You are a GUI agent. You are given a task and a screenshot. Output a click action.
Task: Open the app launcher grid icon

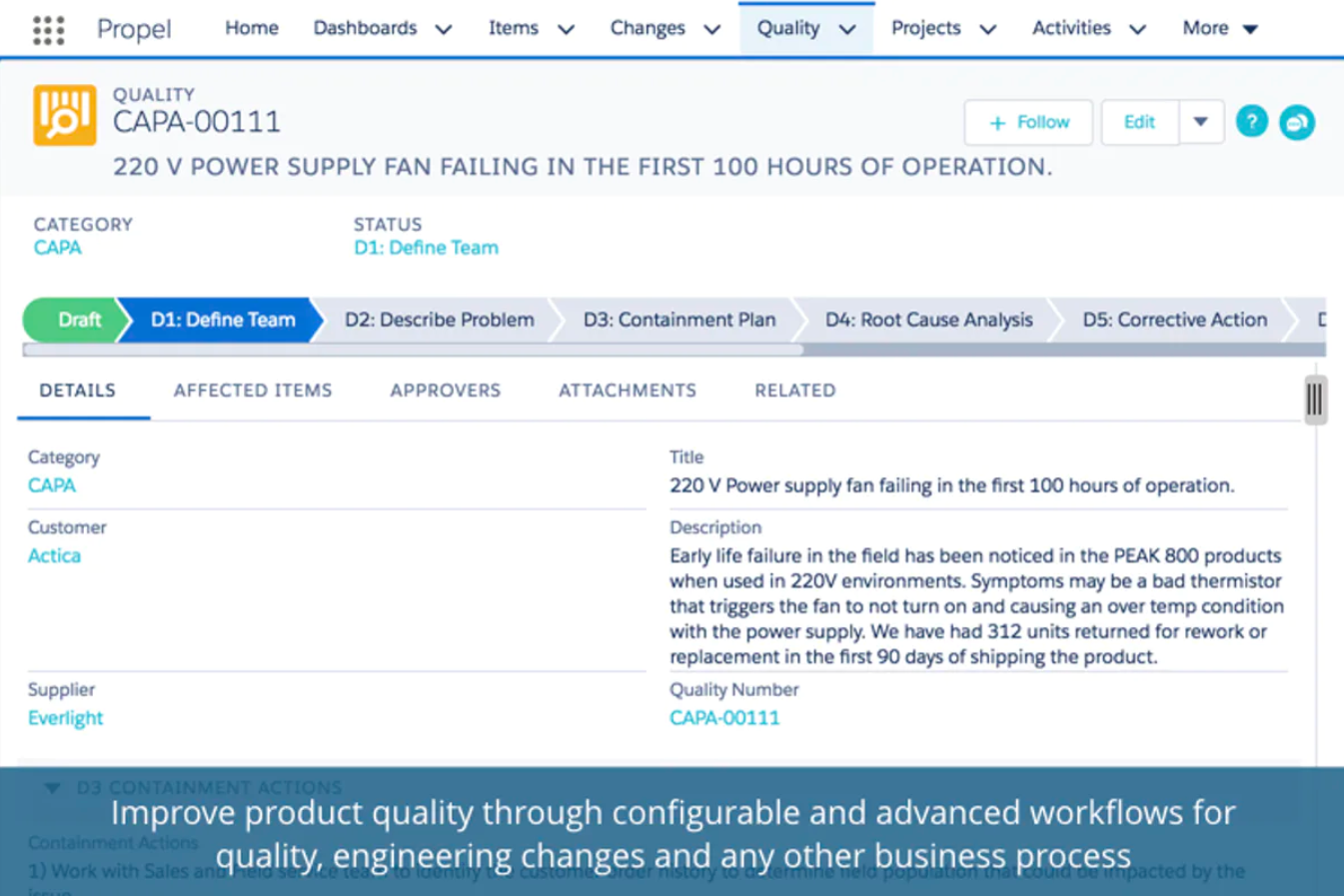48,30
